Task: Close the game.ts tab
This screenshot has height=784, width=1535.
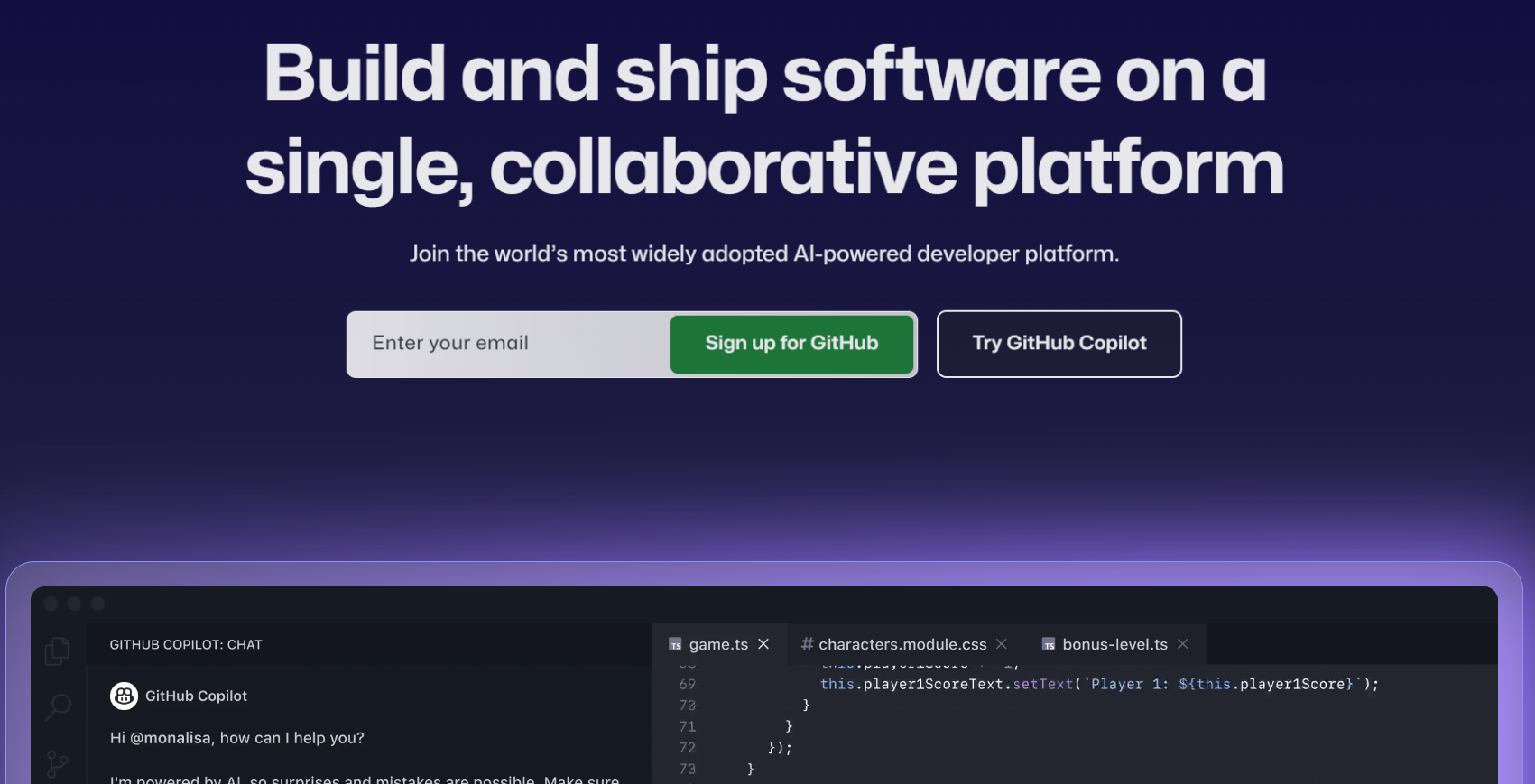Action: click(x=763, y=644)
